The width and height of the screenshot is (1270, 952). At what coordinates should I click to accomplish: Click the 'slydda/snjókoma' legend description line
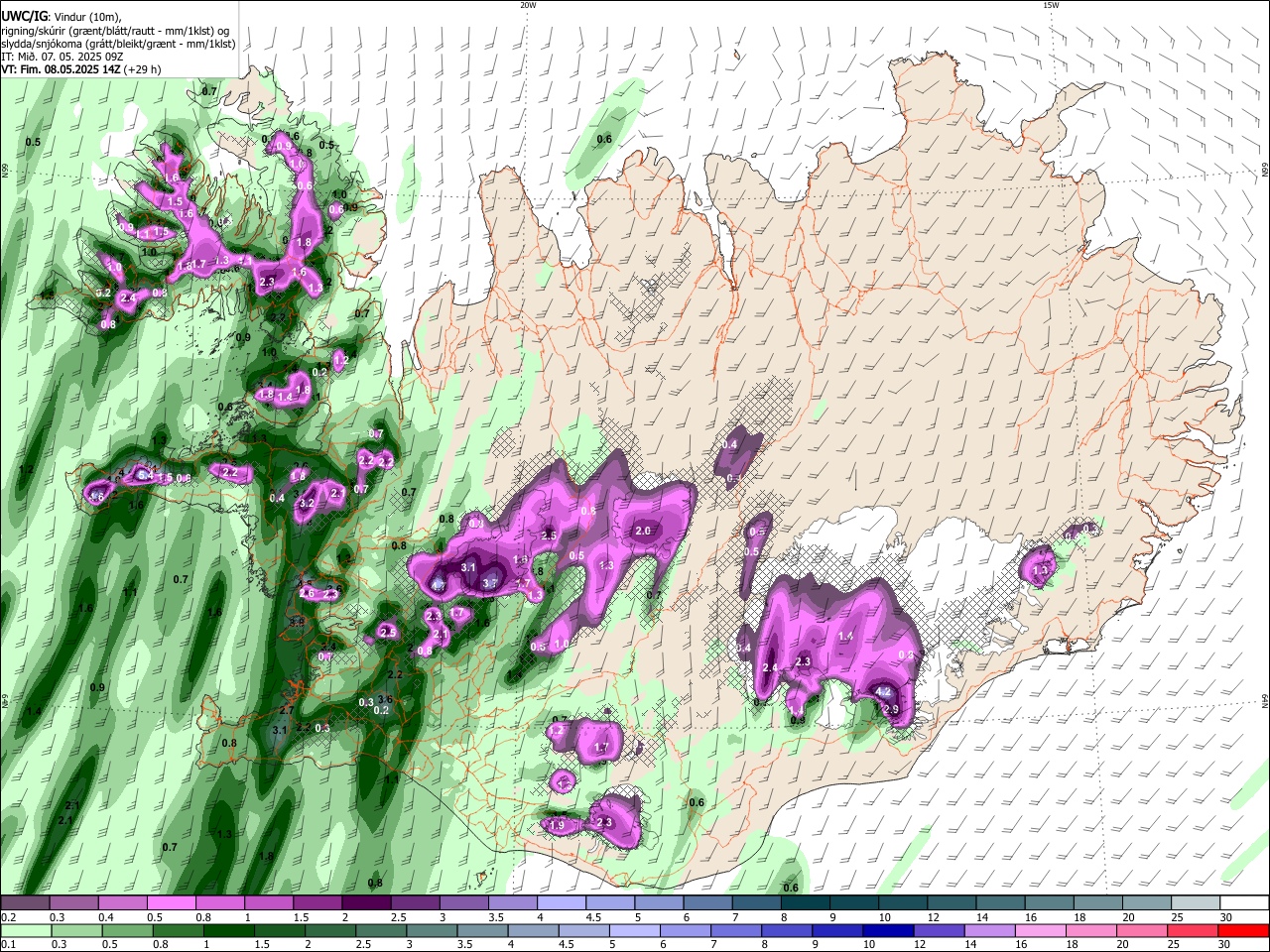(x=117, y=44)
